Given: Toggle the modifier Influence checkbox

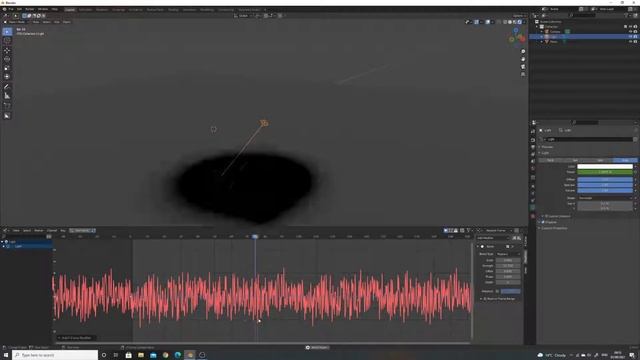Looking at the screenshot, I should click(497, 291).
